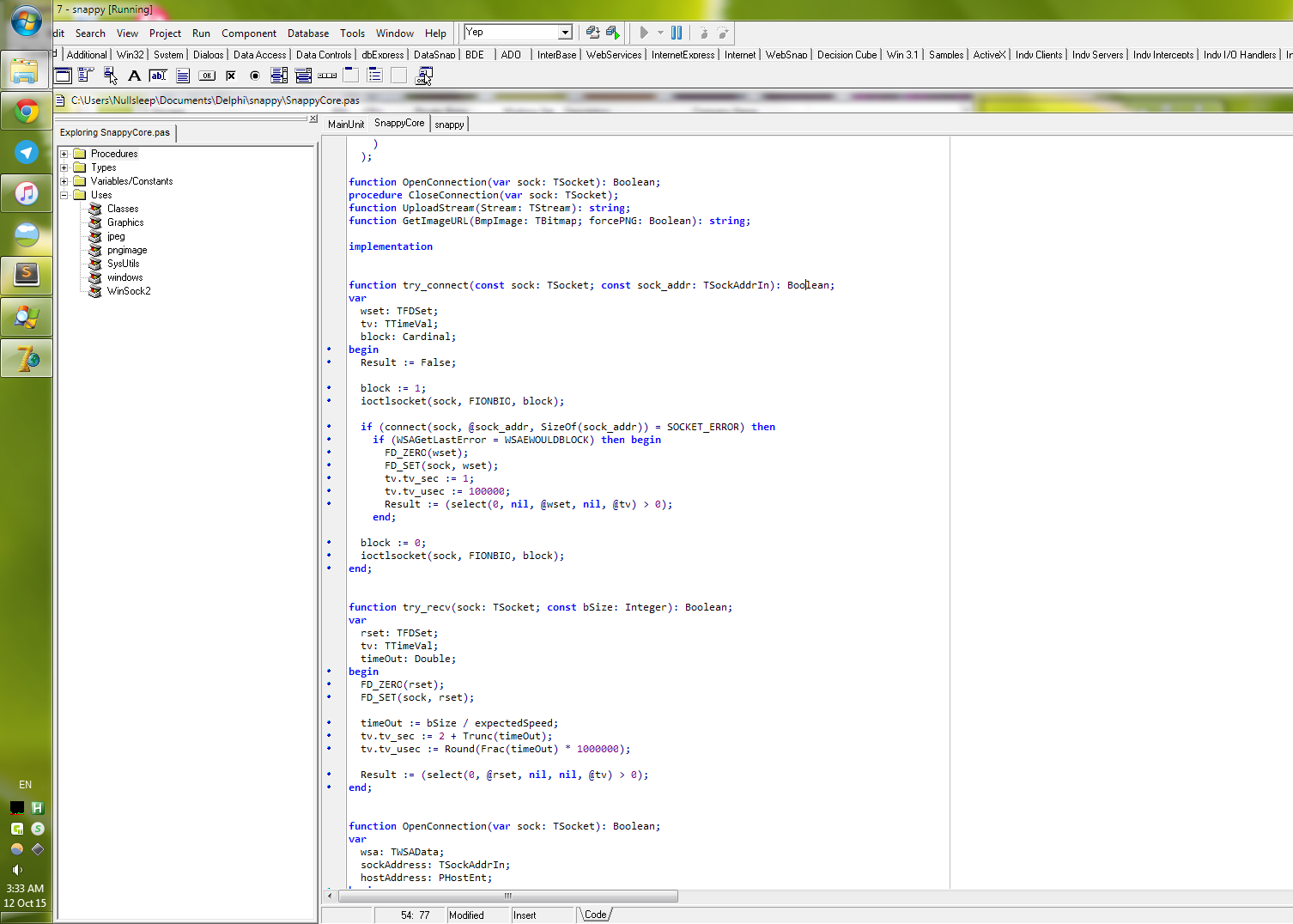
Task: Open the Help menu
Action: tap(435, 33)
